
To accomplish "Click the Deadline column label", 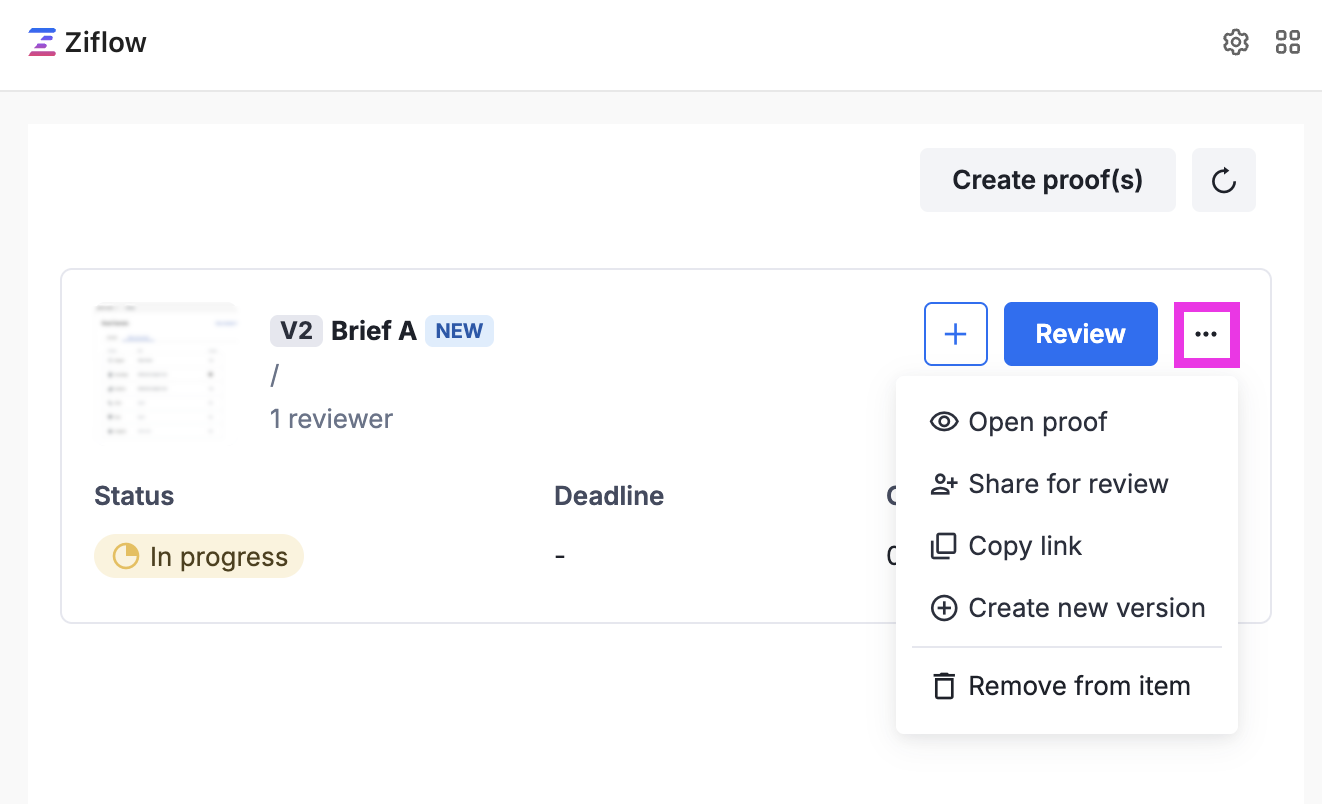I will point(609,496).
